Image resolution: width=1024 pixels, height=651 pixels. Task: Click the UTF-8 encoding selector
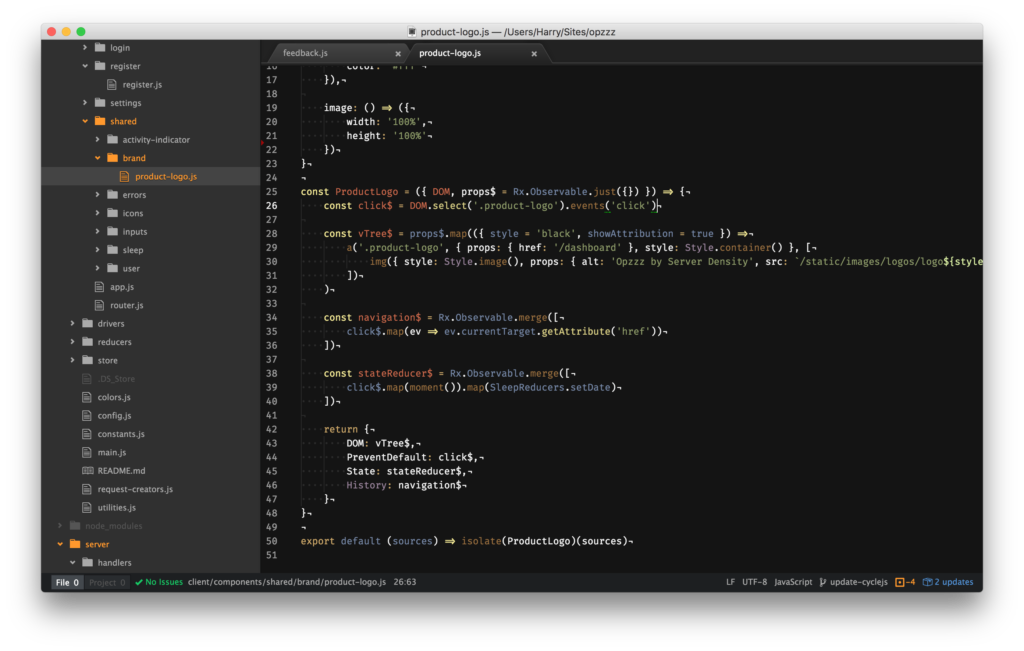[754, 582]
